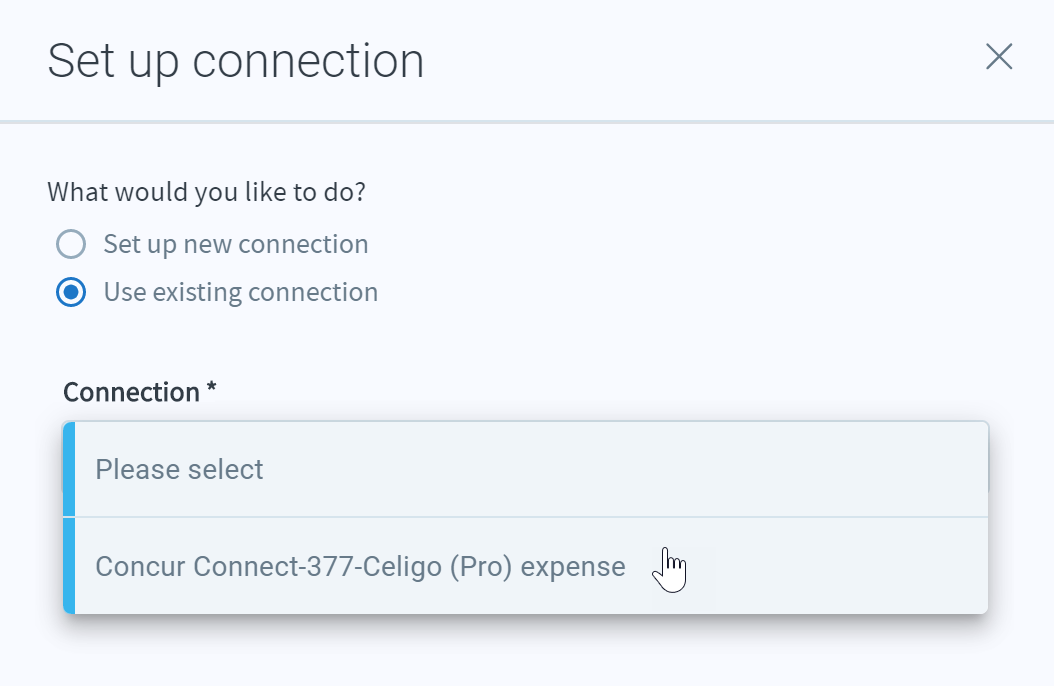This screenshot has height=686, width=1054.
Task: Select the Use existing connection radio button
Action: (71, 292)
